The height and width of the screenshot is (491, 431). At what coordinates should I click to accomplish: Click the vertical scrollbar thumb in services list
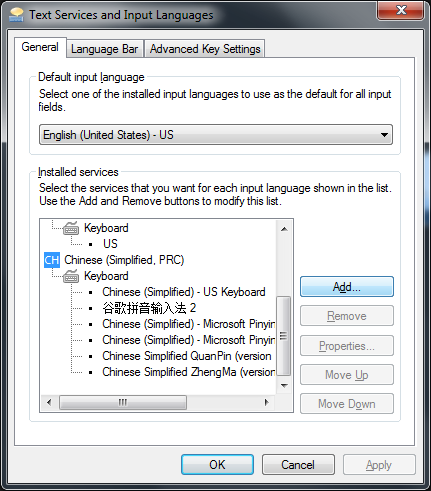[284, 336]
